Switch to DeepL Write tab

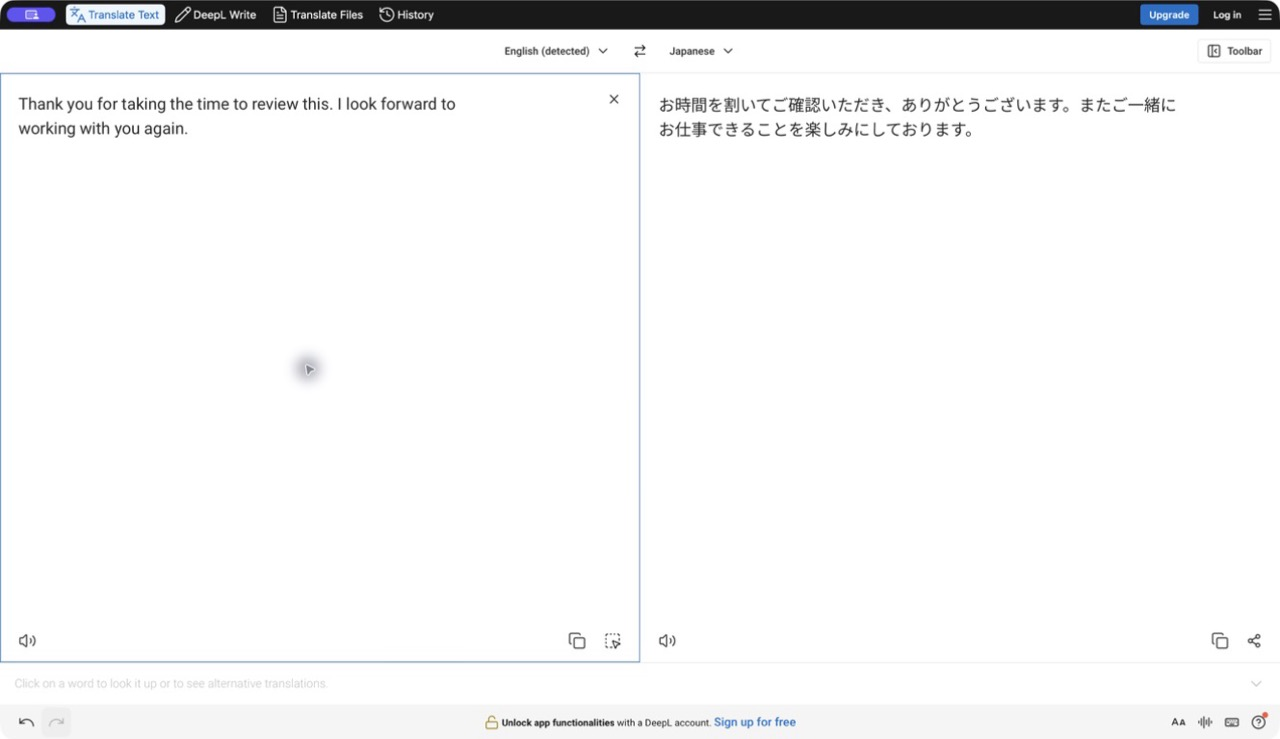click(x=216, y=15)
